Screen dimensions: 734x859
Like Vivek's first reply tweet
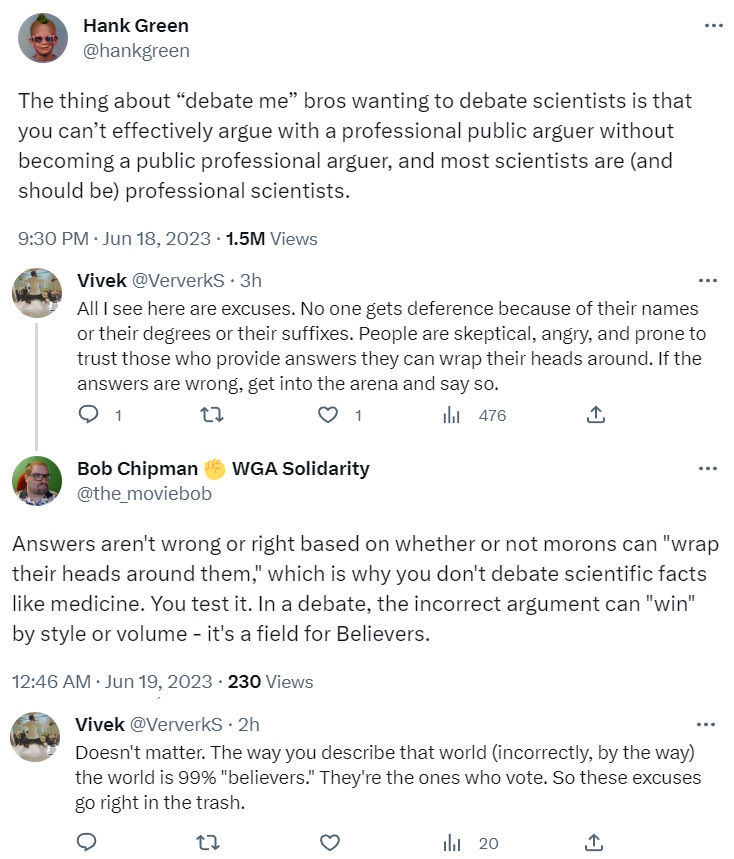click(328, 415)
